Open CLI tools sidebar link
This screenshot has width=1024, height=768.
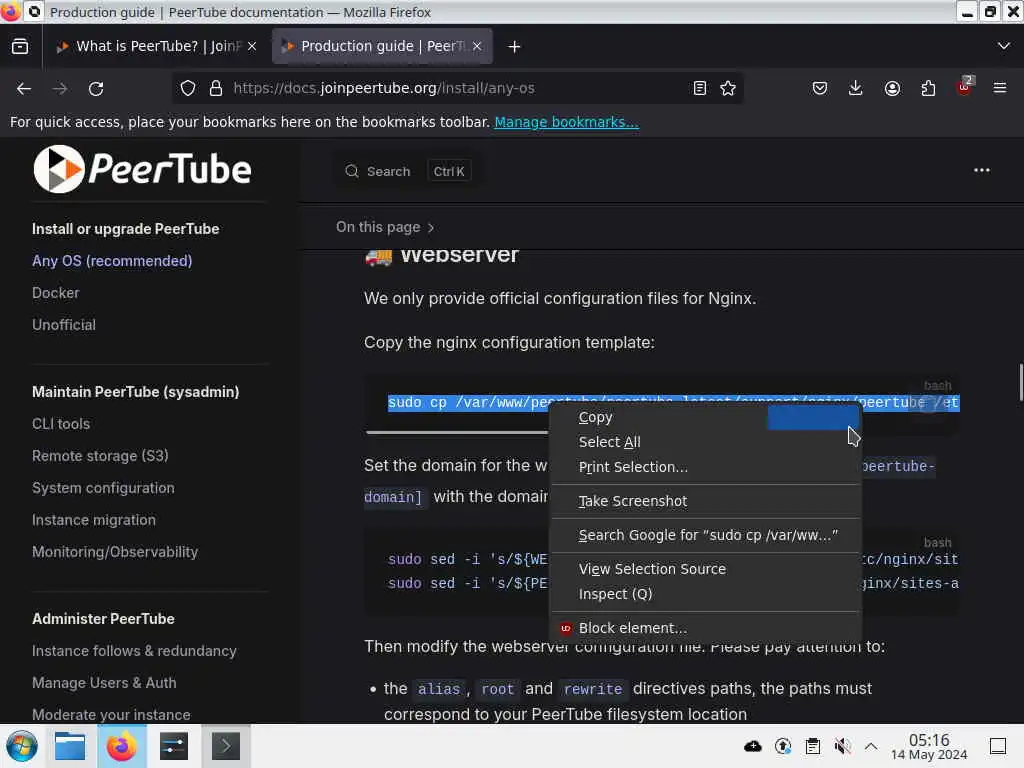[x=61, y=424]
